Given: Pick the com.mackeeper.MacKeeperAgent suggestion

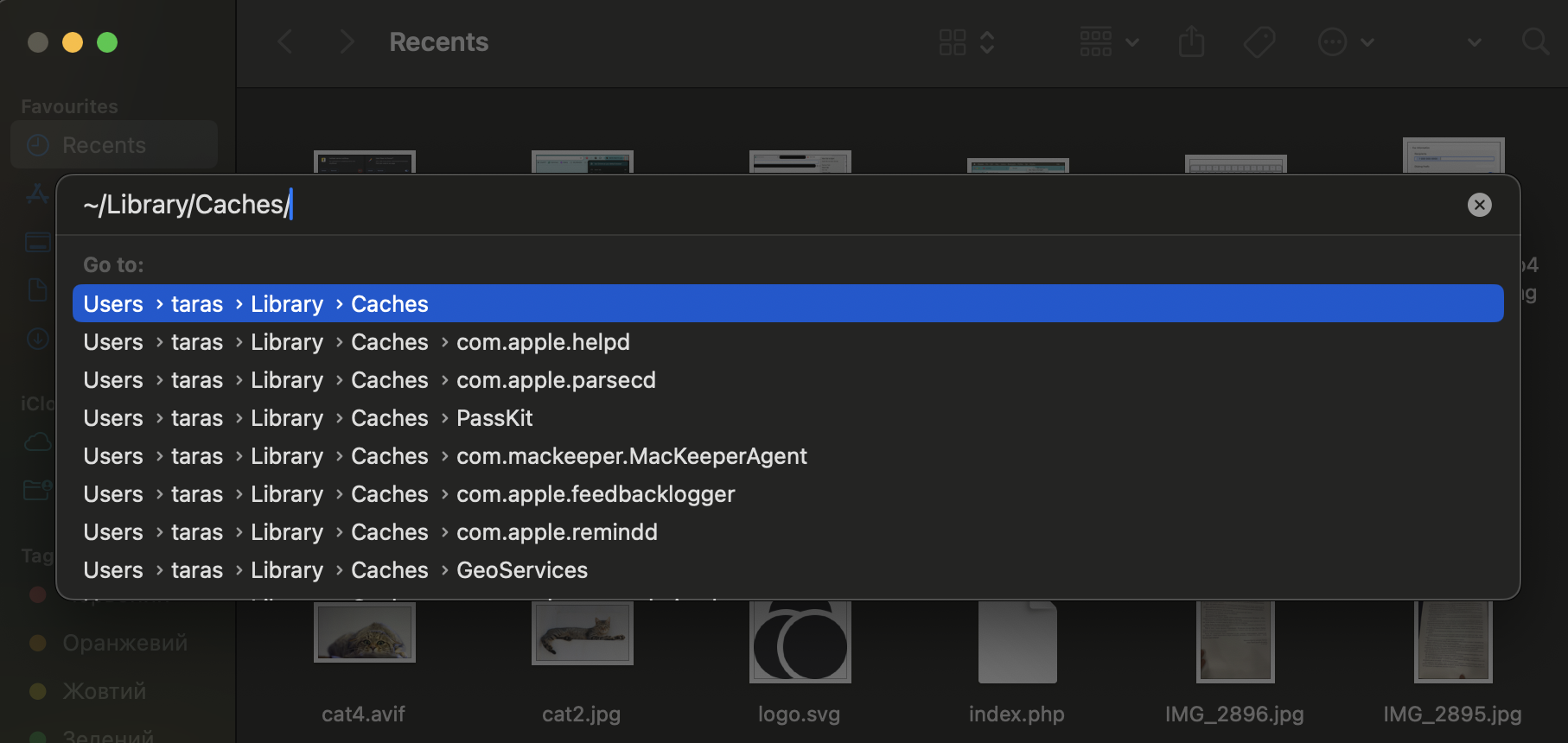Looking at the screenshot, I should click(787, 456).
